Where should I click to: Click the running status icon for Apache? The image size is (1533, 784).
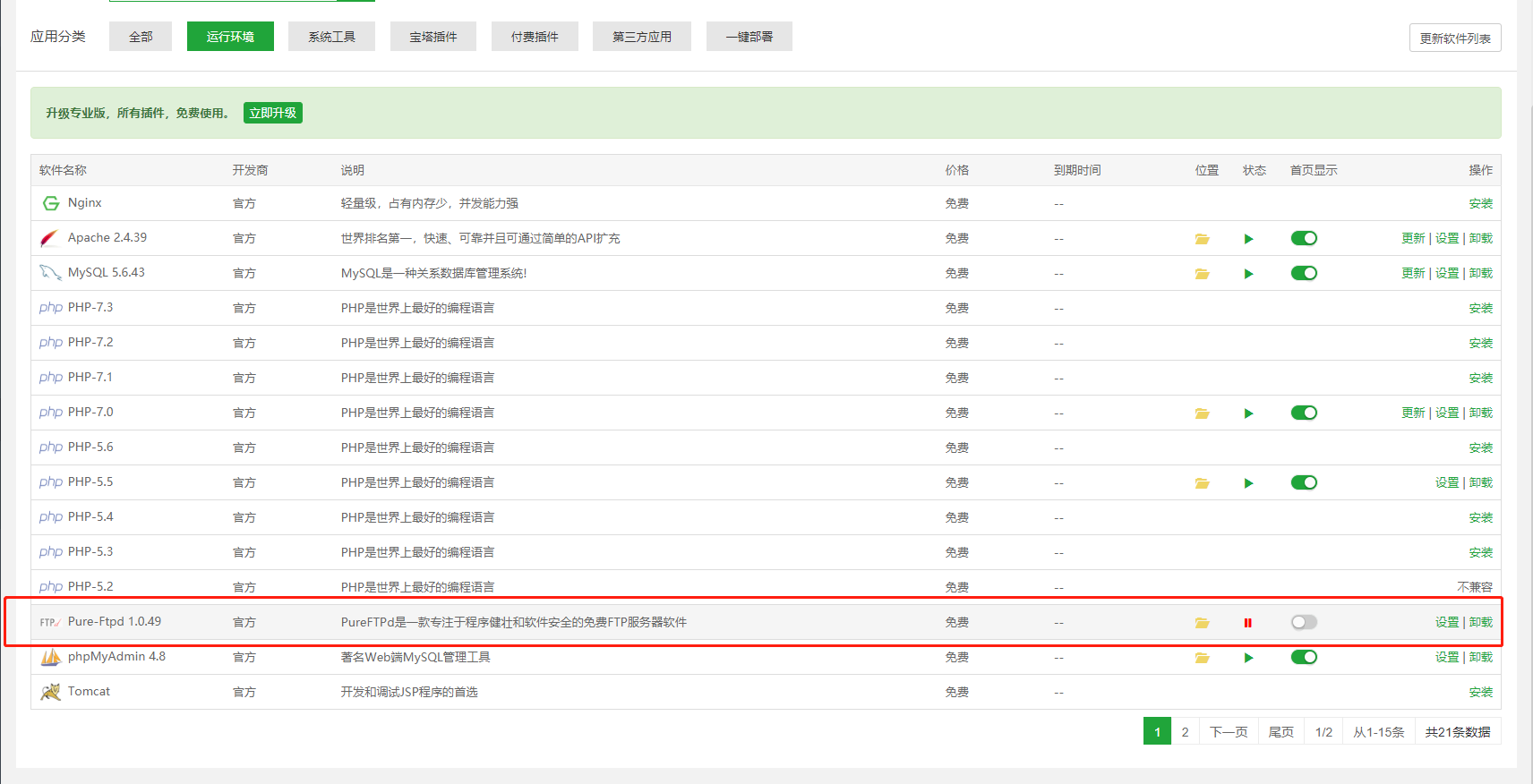pos(1248,239)
